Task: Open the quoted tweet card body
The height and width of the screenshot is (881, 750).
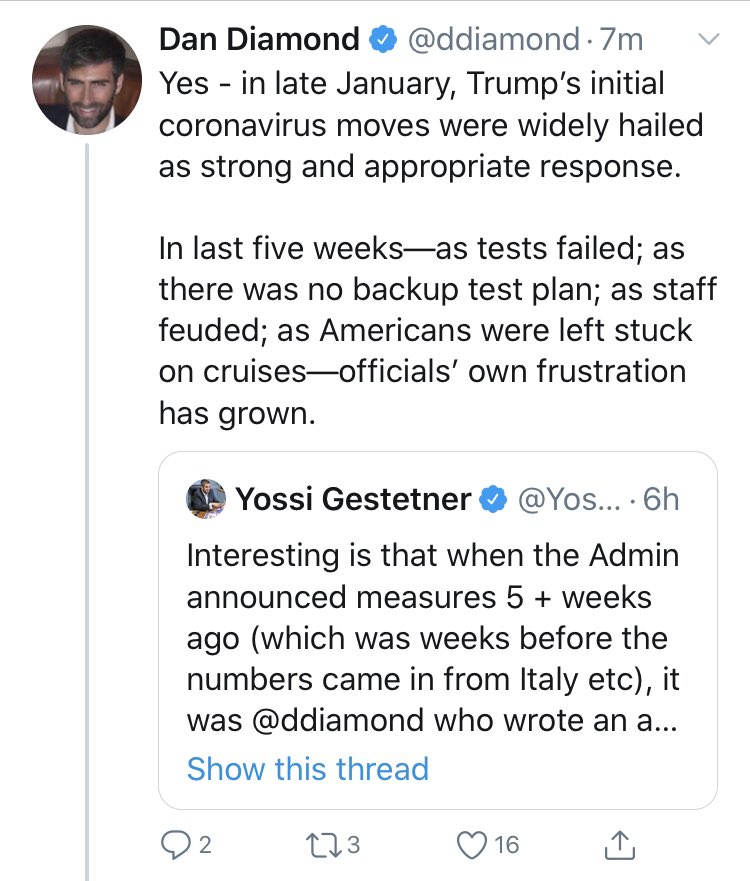Action: tap(438, 630)
